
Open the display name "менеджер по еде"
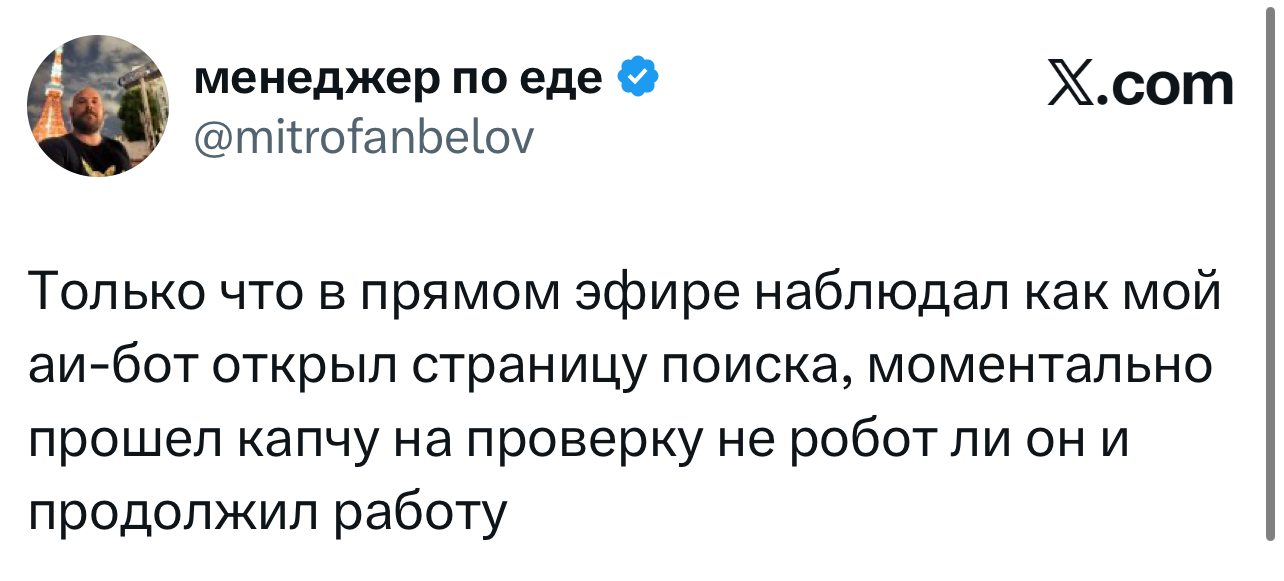tap(397, 79)
